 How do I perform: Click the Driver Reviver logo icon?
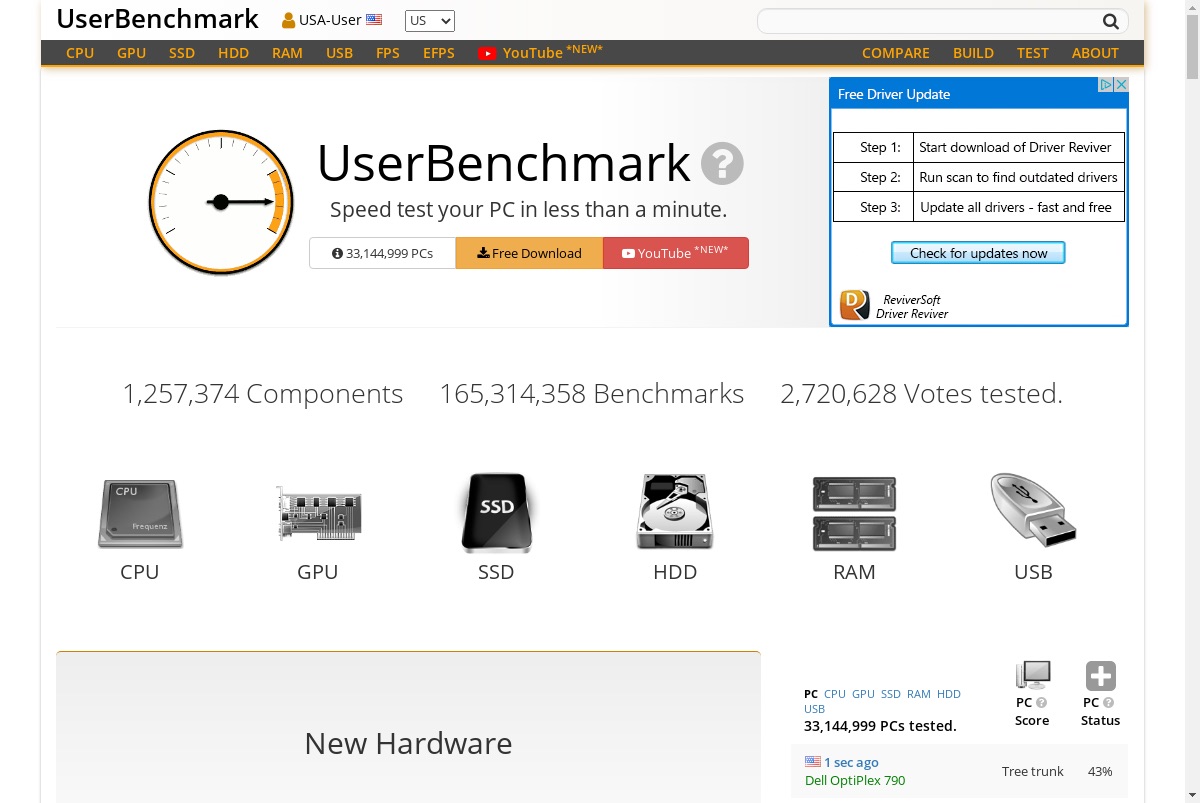tap(855, 305)
